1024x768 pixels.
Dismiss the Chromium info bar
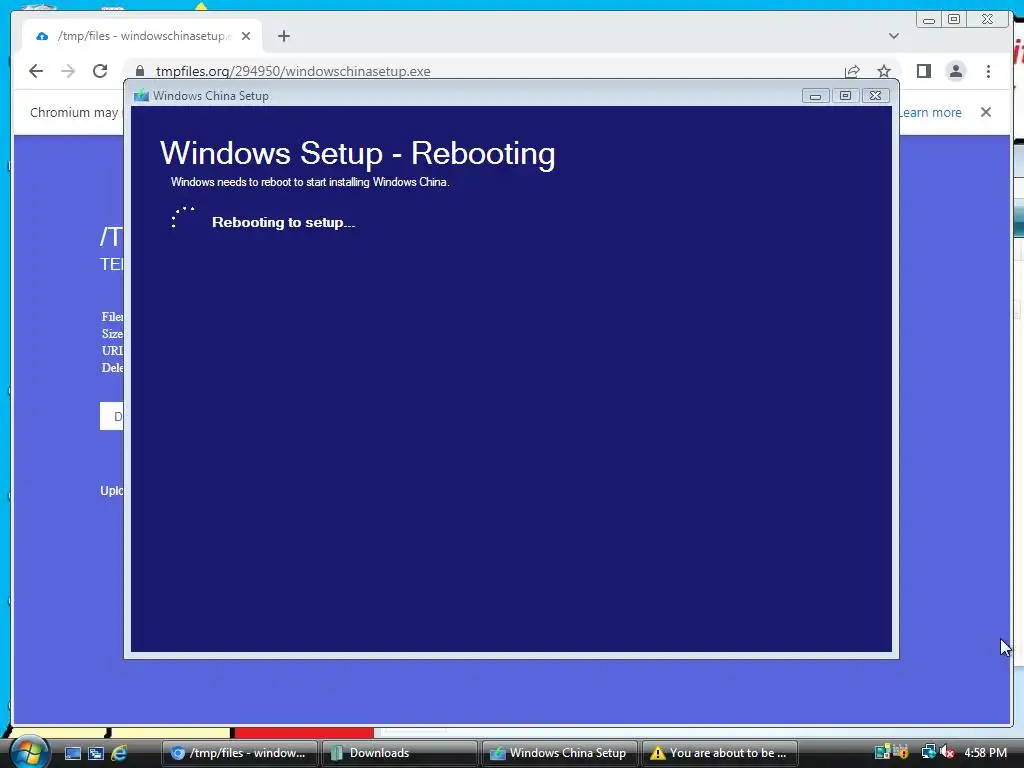click(985, 112)
